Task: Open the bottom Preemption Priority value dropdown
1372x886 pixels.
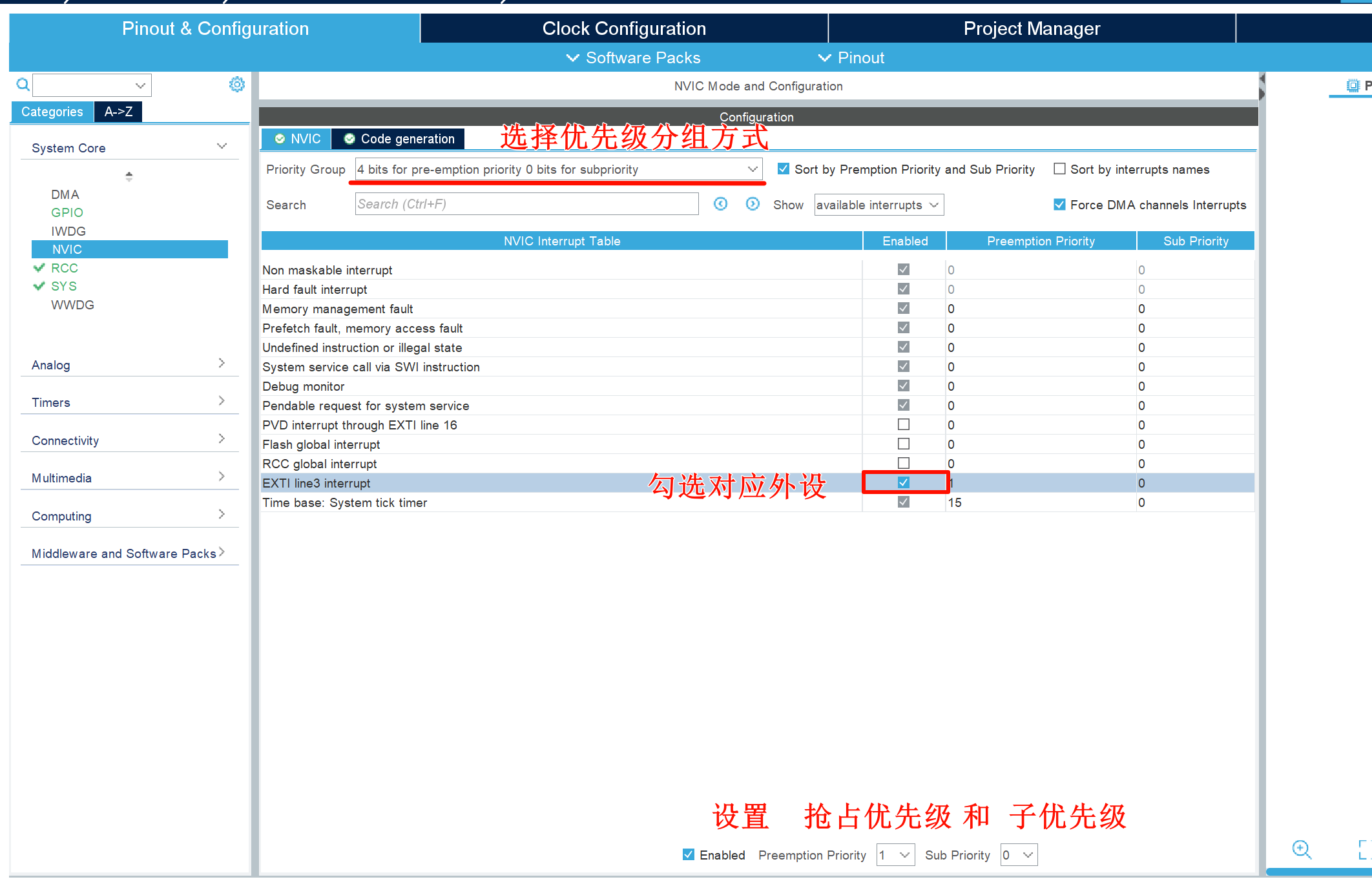Action: (x=895, y=855)
